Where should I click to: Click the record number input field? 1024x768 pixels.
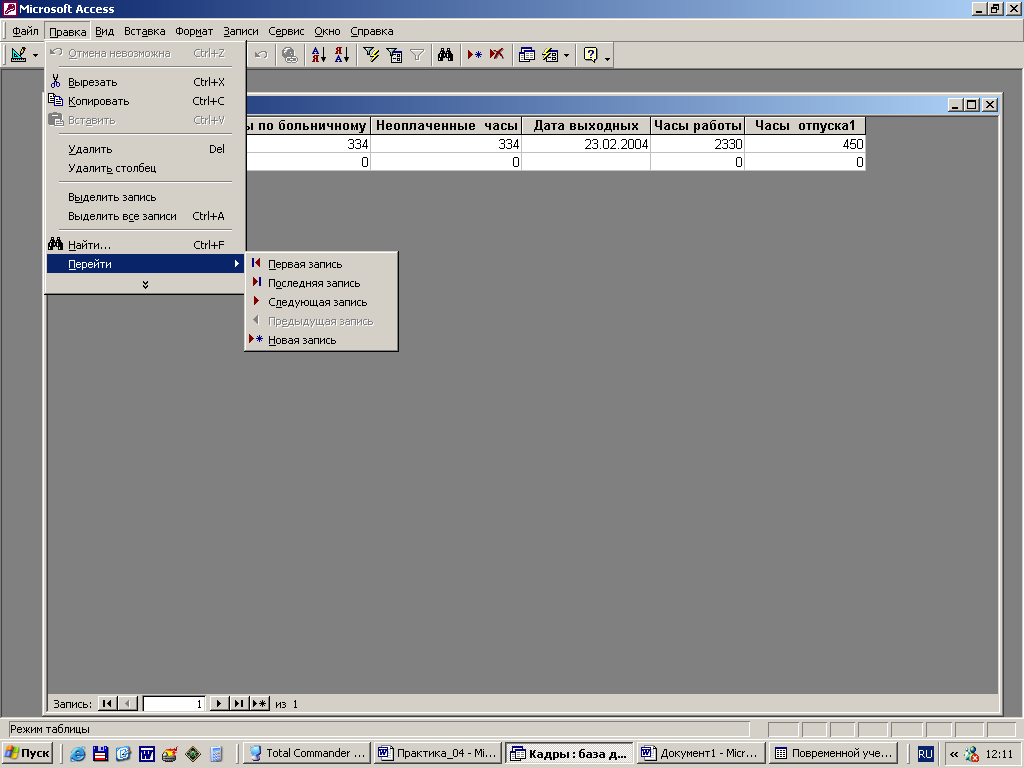pos(174,703)
